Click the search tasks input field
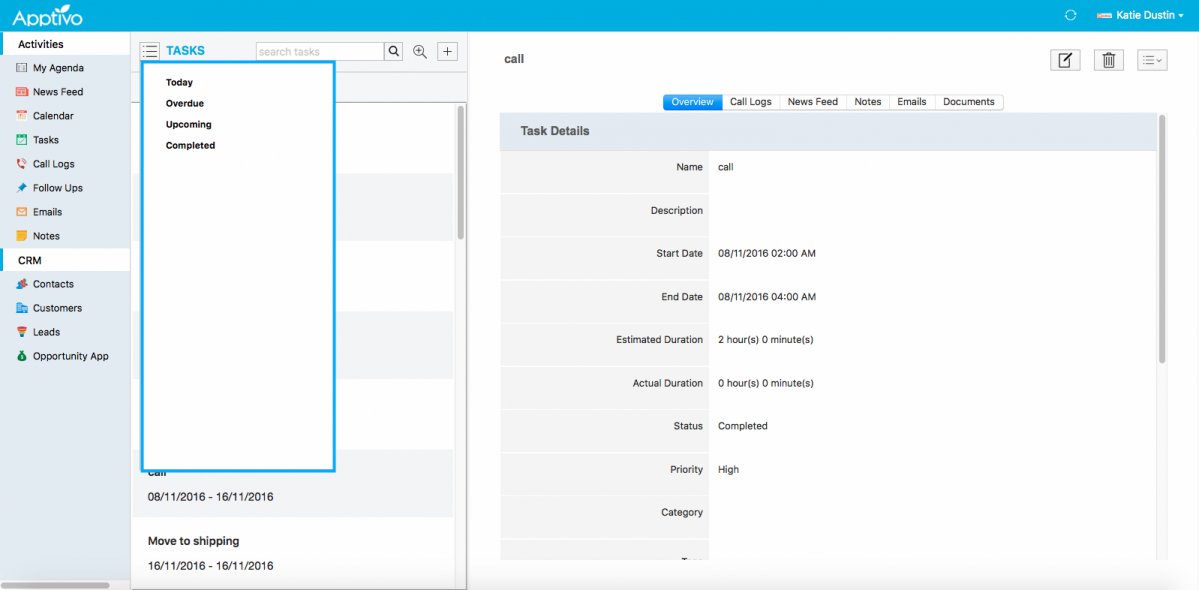Image resolution: width=1199 pixels, height=590 pixels. (320, 52)
